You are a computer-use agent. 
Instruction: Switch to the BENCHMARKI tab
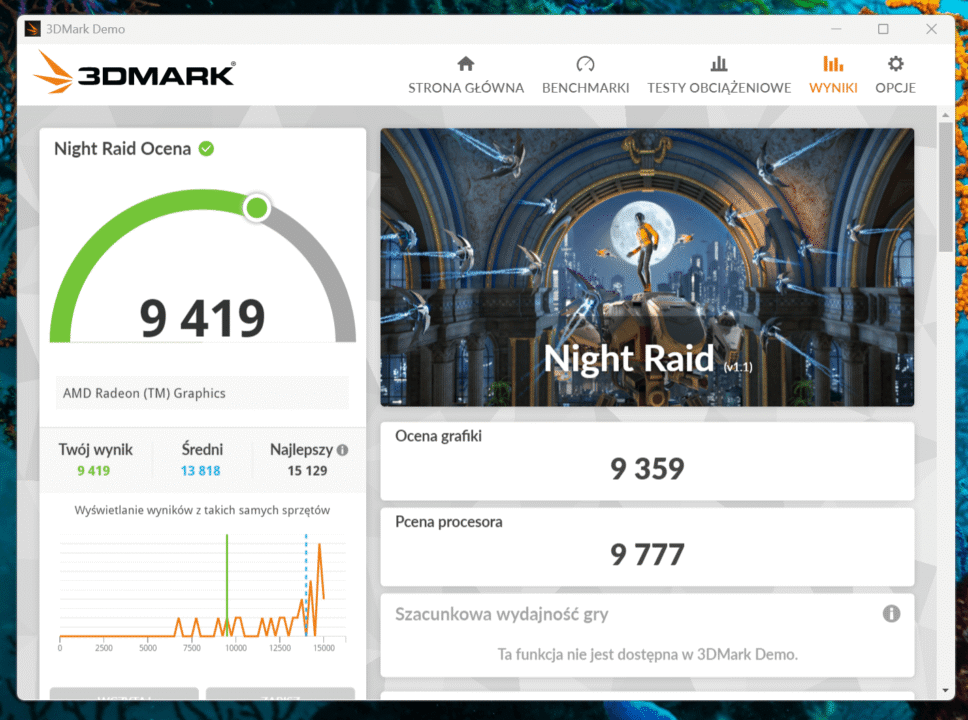tap(585, 87)
